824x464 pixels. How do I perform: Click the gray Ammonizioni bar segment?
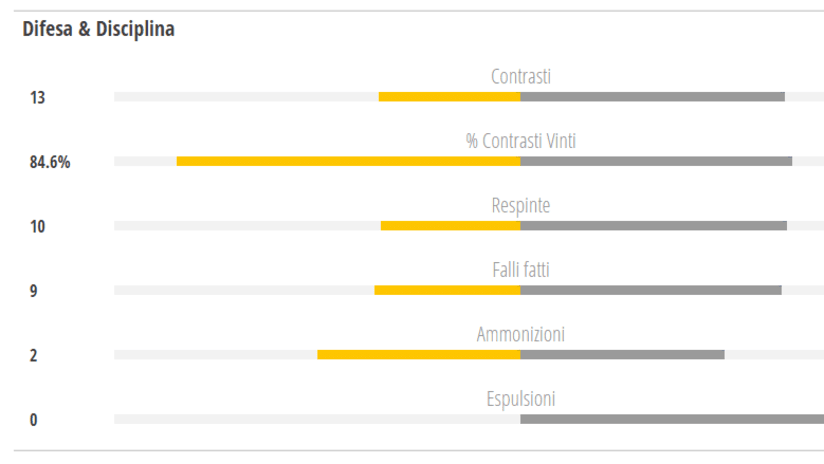622,355
